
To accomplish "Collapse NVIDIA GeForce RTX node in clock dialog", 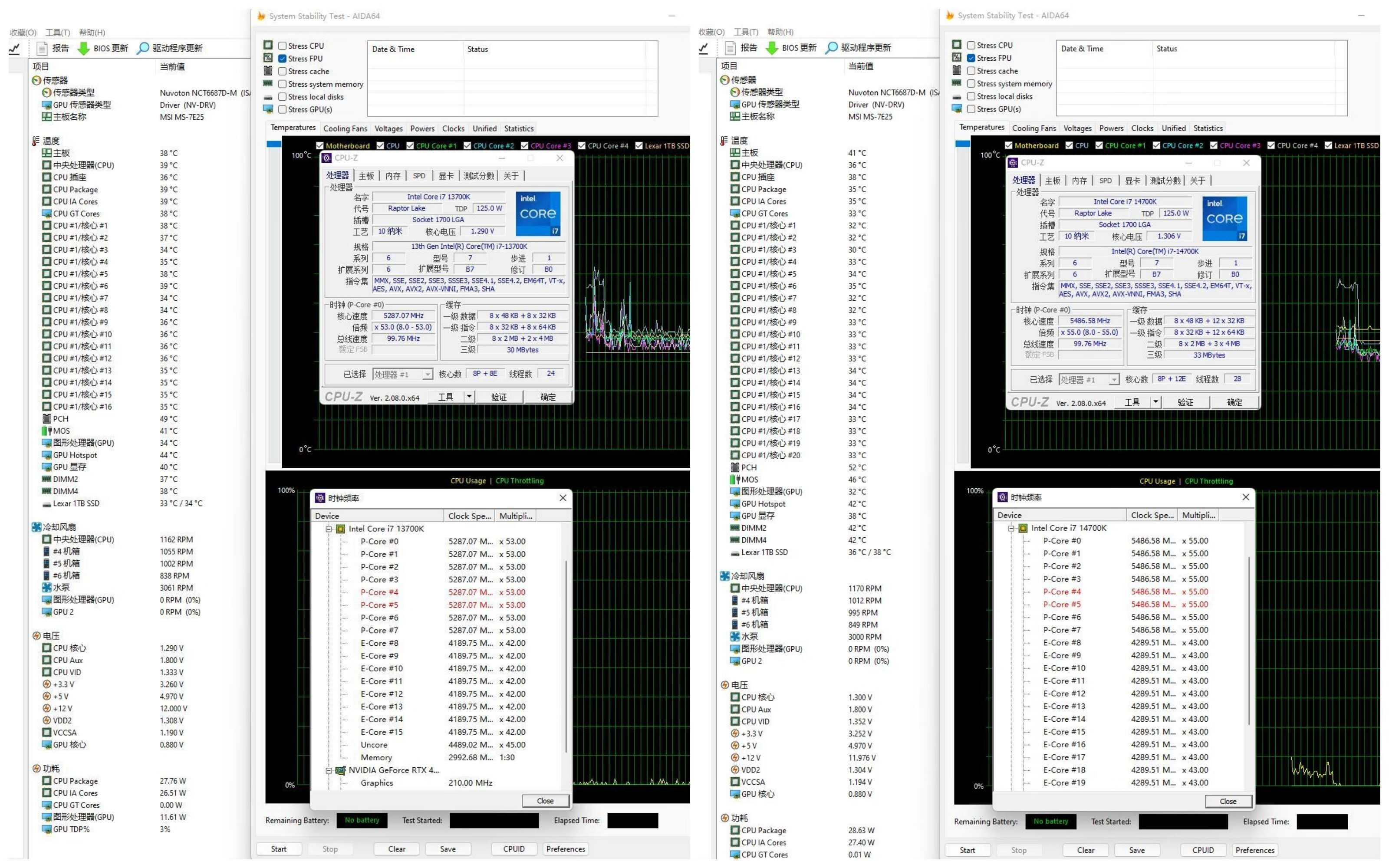I will (x=329, y=770).
